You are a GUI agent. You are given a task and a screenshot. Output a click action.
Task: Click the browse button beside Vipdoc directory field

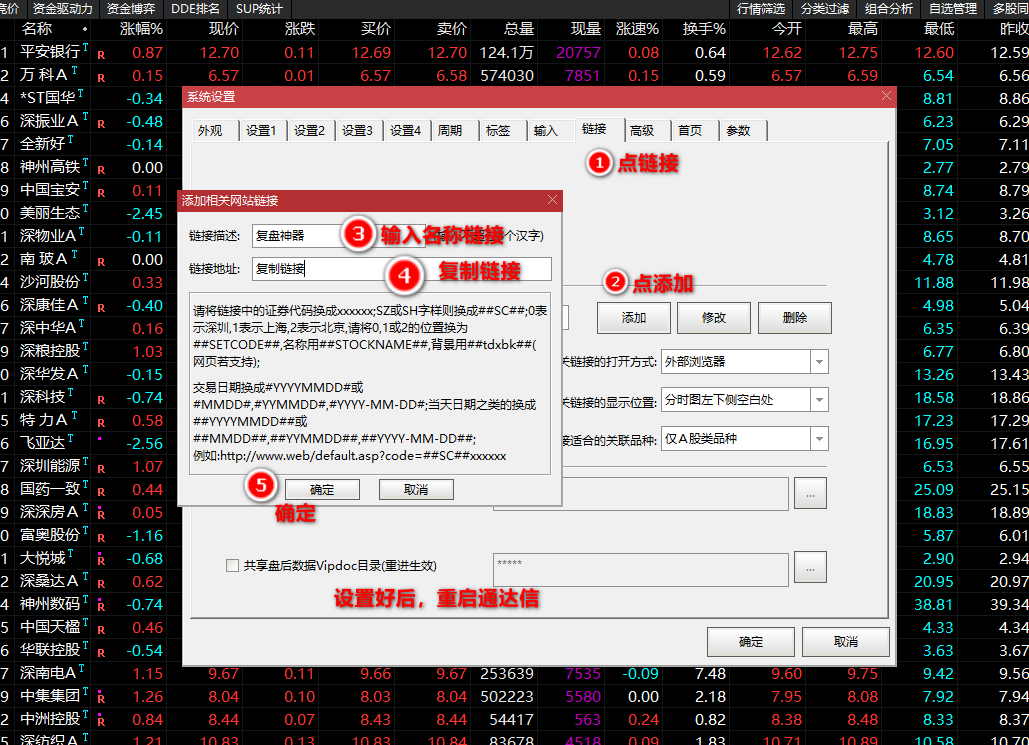pyautogui.click(x=810, y=566)
